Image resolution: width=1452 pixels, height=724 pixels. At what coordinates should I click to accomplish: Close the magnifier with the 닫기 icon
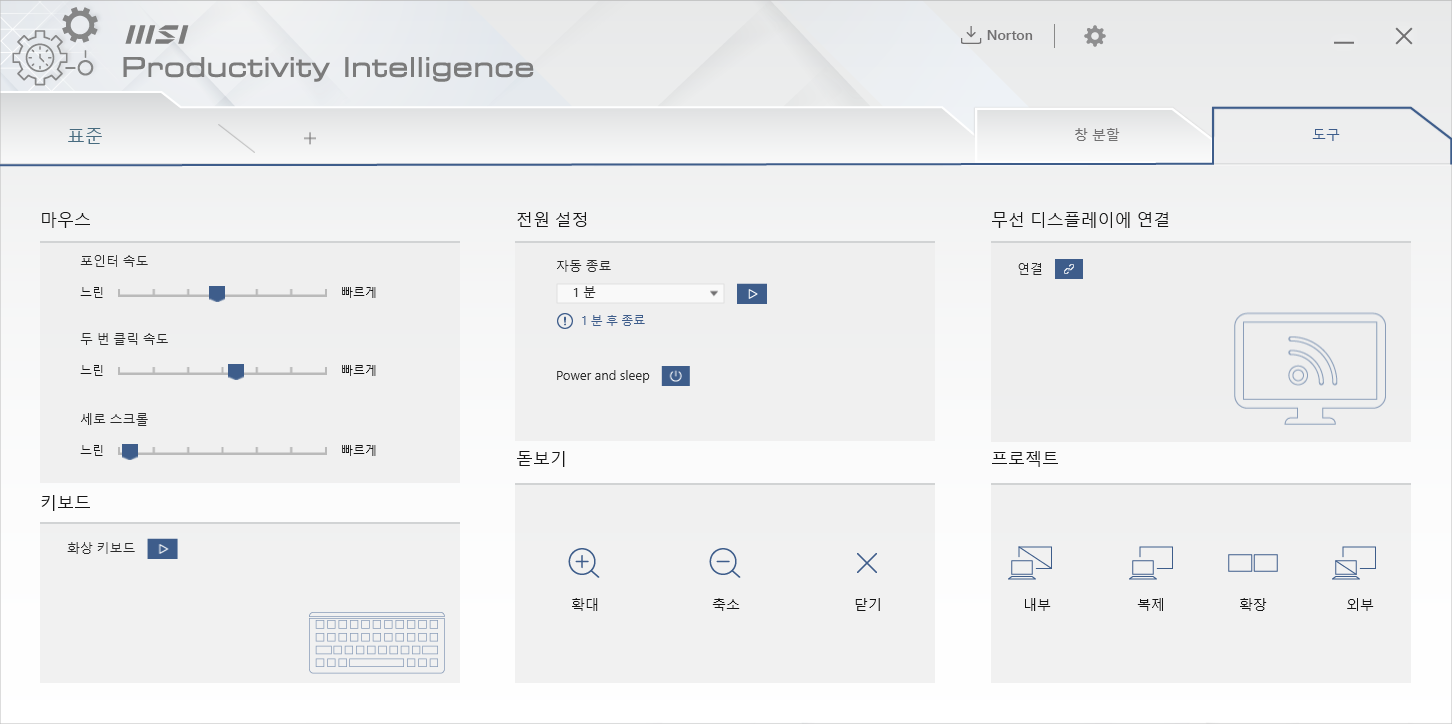(x=867, y=563)
